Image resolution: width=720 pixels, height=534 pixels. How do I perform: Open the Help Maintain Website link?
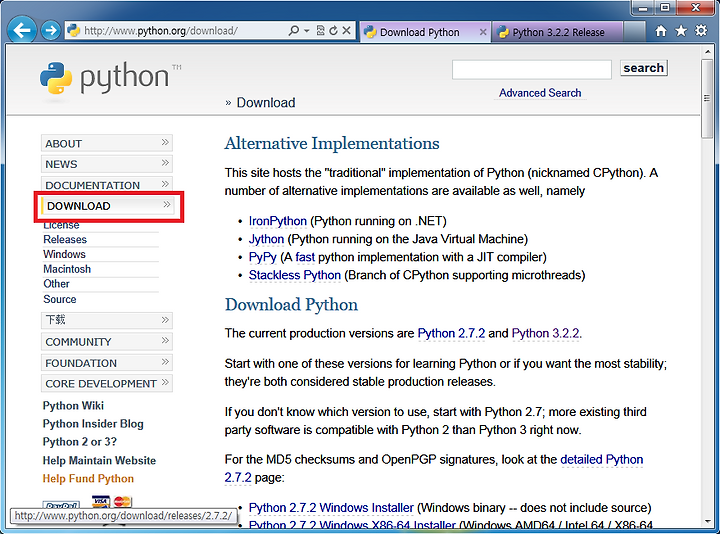[x=99, y=460]
